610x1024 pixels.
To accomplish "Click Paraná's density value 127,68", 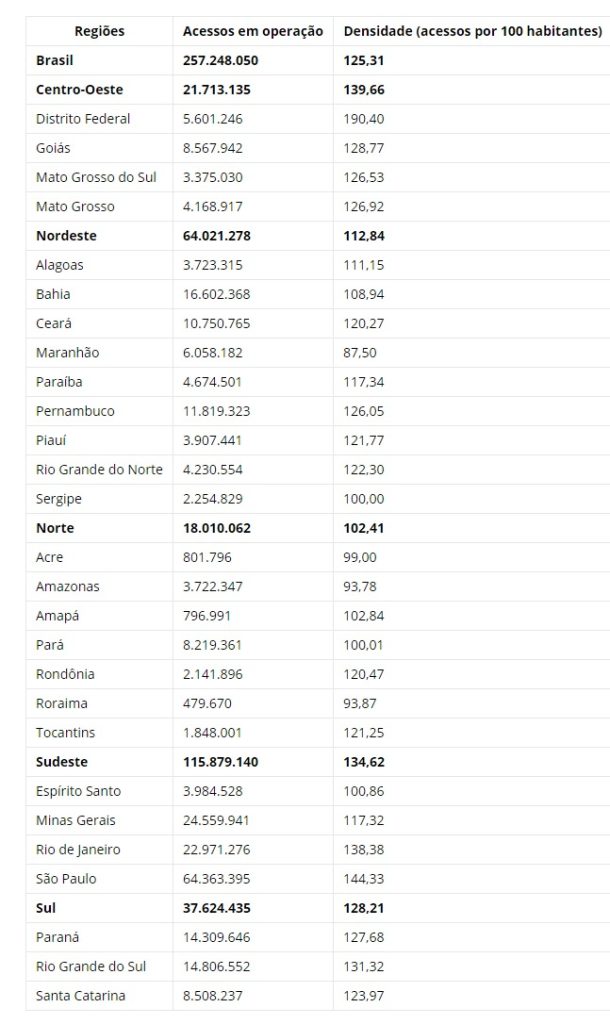I will coord(364,937).
